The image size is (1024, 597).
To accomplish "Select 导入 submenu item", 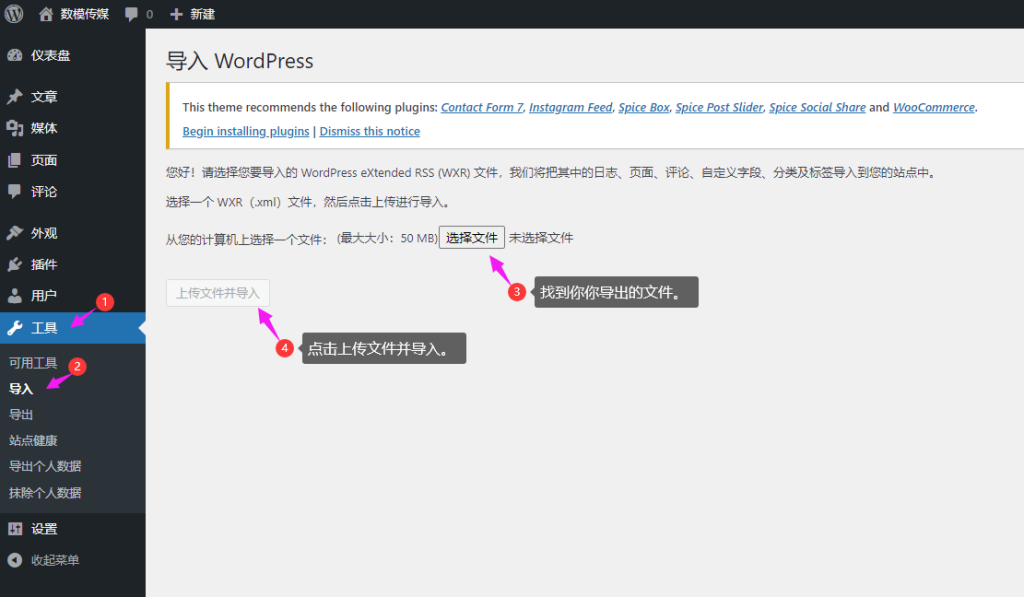I will pos(21,389).
